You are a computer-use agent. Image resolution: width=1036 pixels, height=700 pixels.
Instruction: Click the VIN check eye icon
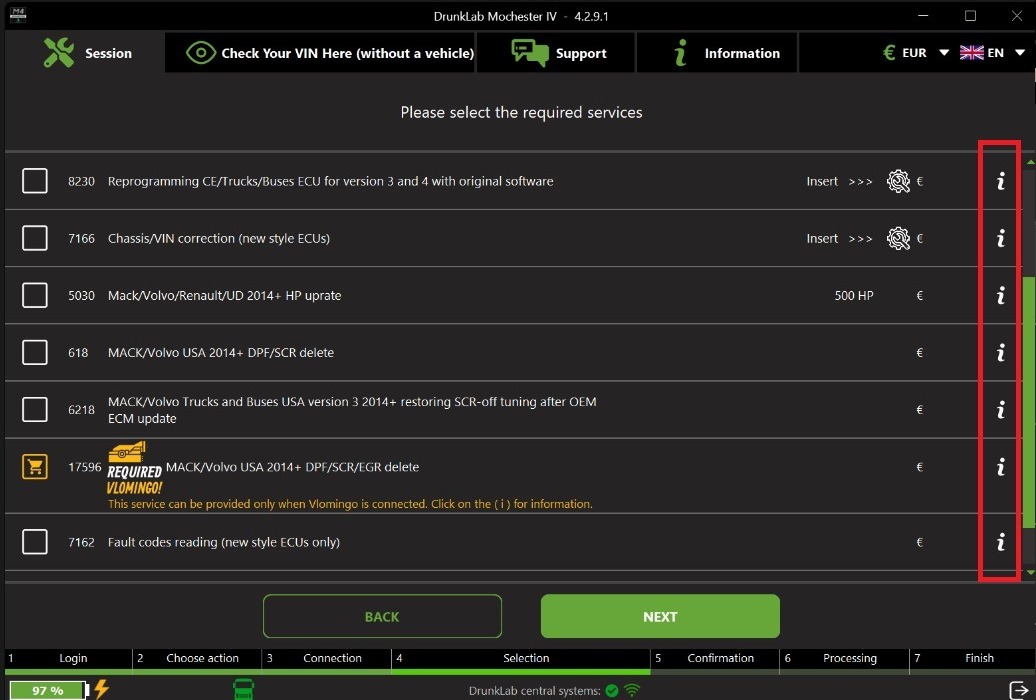[x=200, y=52]
